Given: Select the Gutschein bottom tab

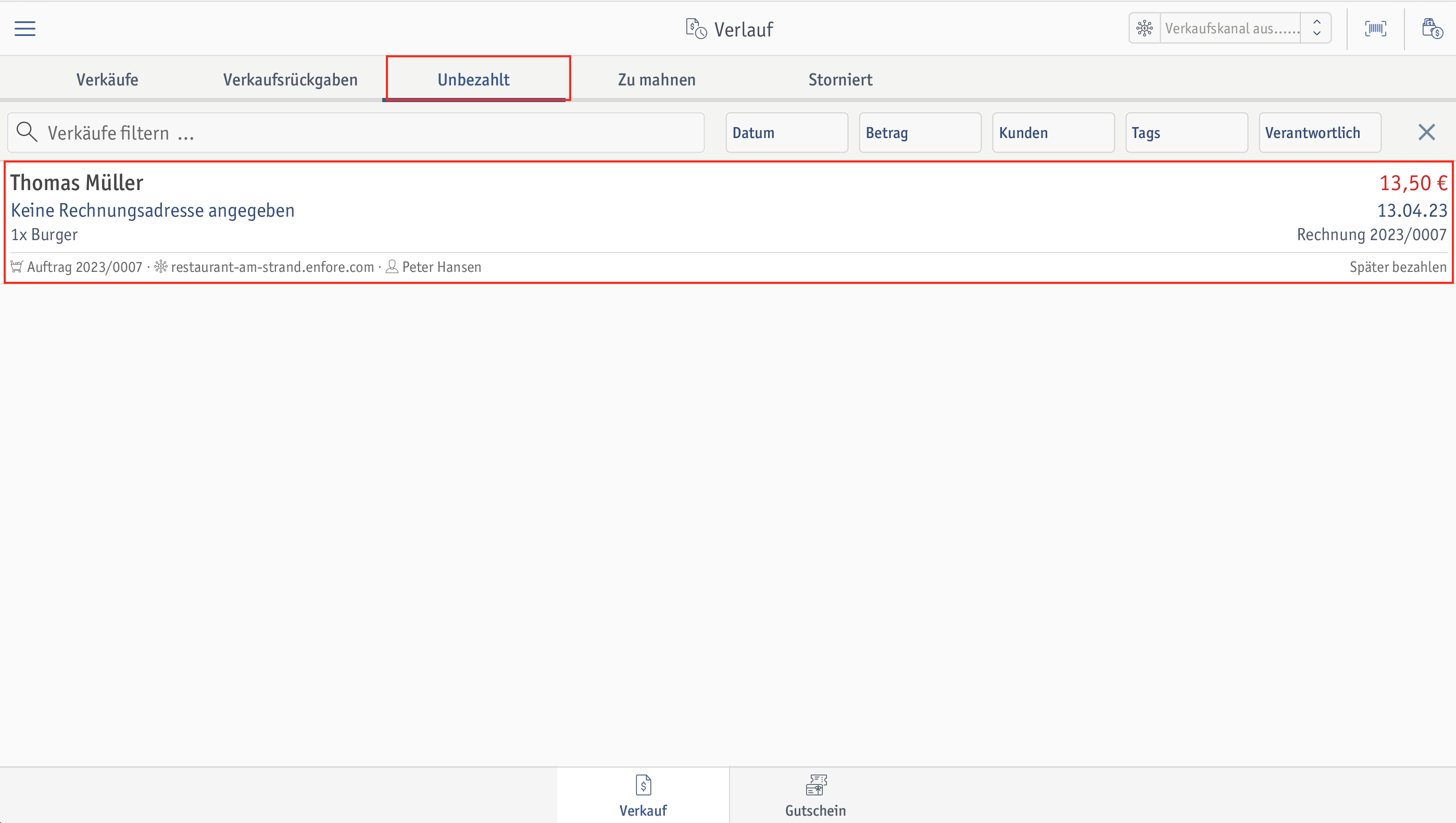Looking at the screenshot, I should tap(815, 795).
